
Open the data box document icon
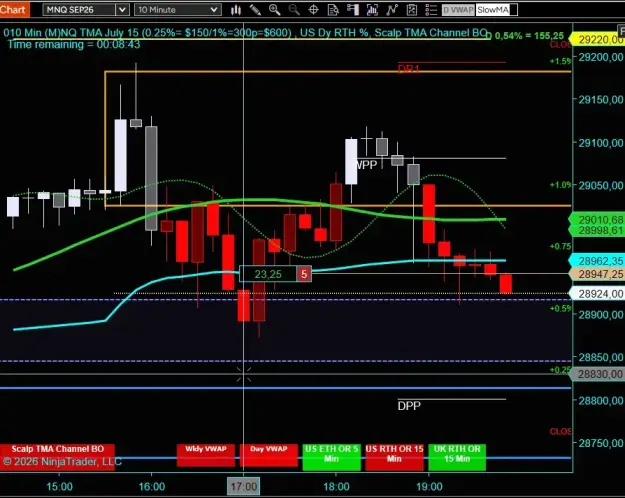point(333,10)
